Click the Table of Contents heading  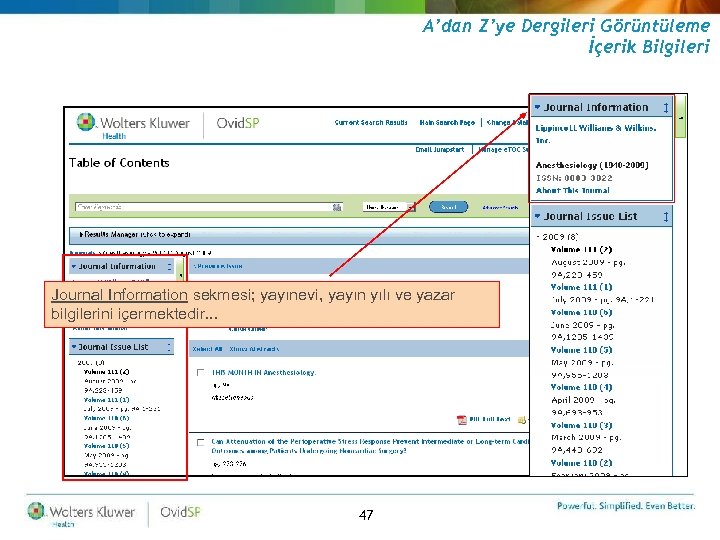tap(119, 163)
